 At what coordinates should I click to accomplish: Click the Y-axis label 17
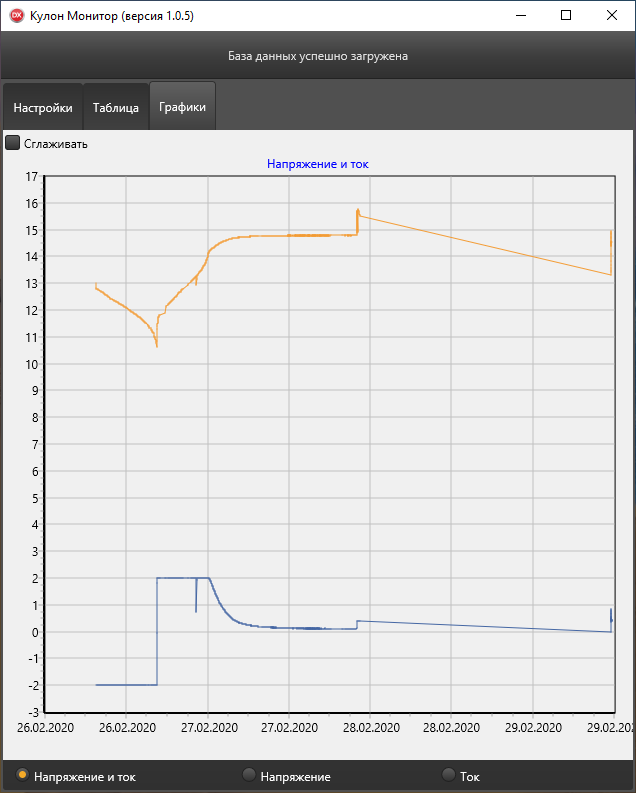[x=30, y=177]
